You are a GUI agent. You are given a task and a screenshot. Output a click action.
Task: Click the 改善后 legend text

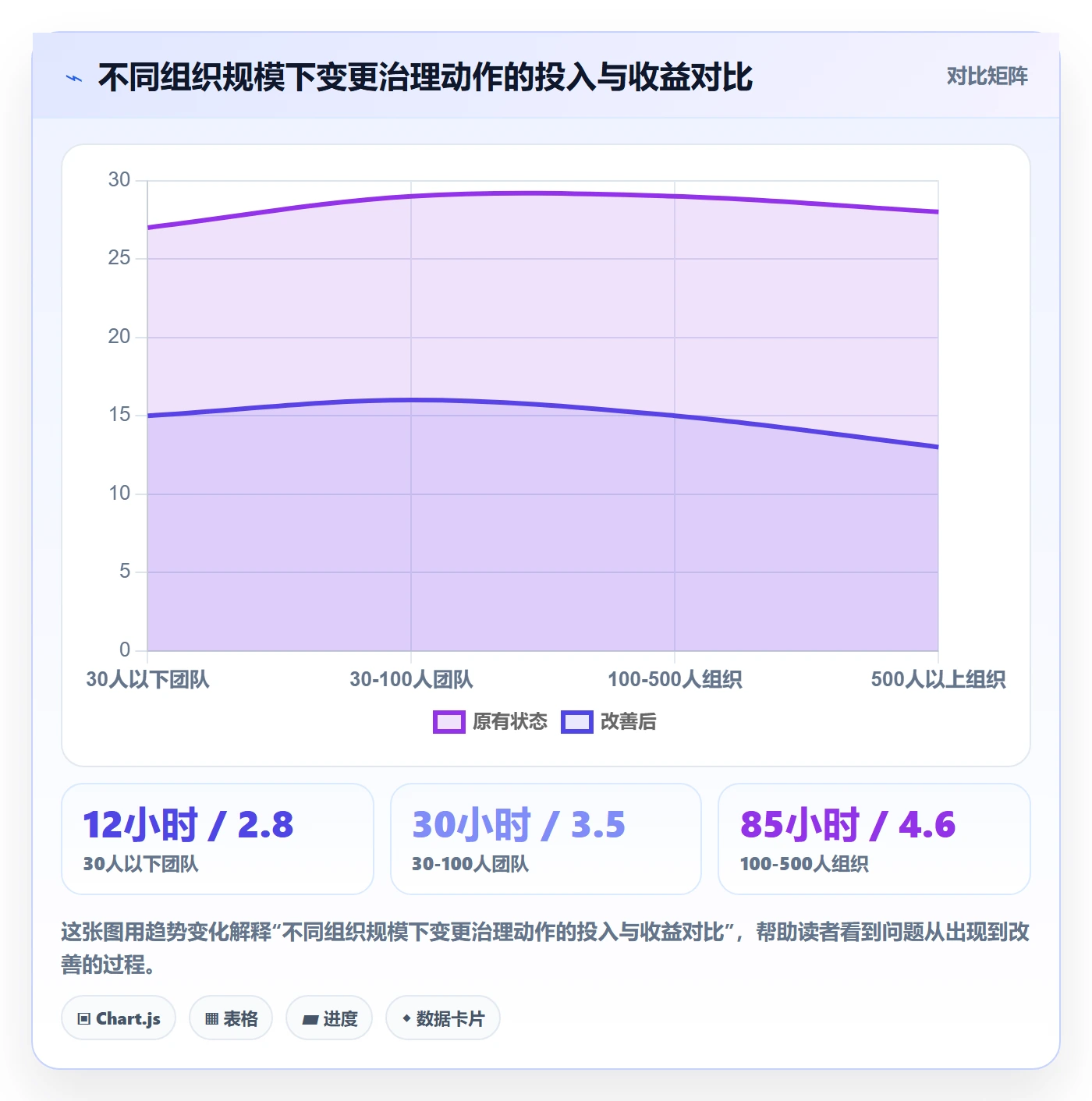coord(629,722)
